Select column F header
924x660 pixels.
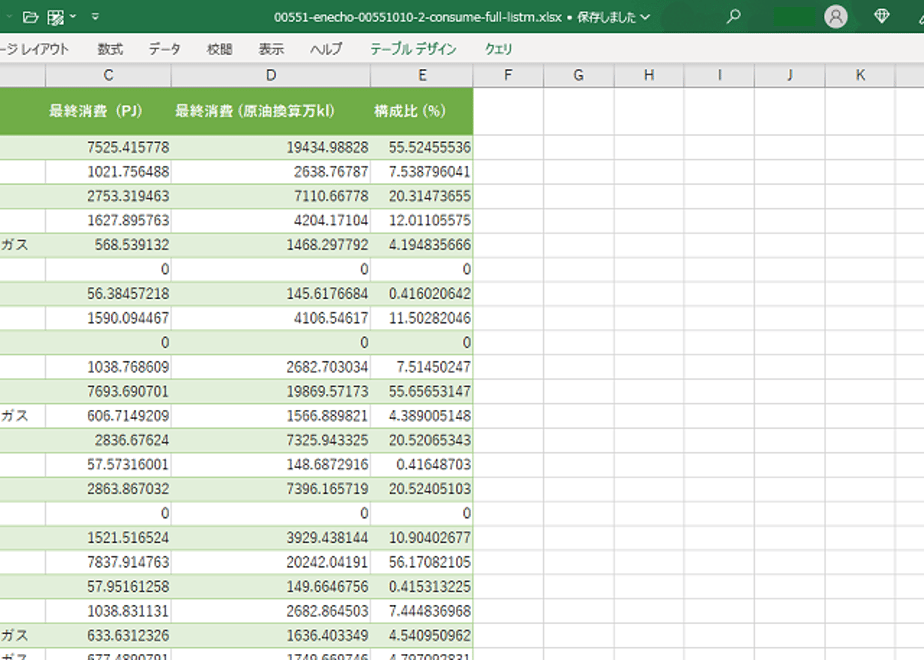(508, 75)
